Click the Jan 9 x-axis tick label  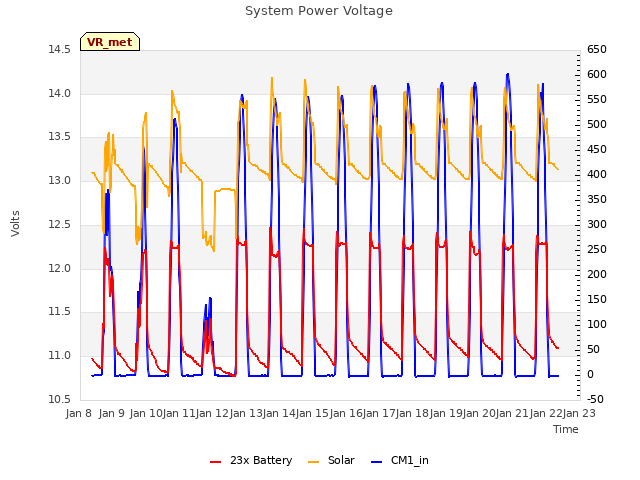pos(111,413)
